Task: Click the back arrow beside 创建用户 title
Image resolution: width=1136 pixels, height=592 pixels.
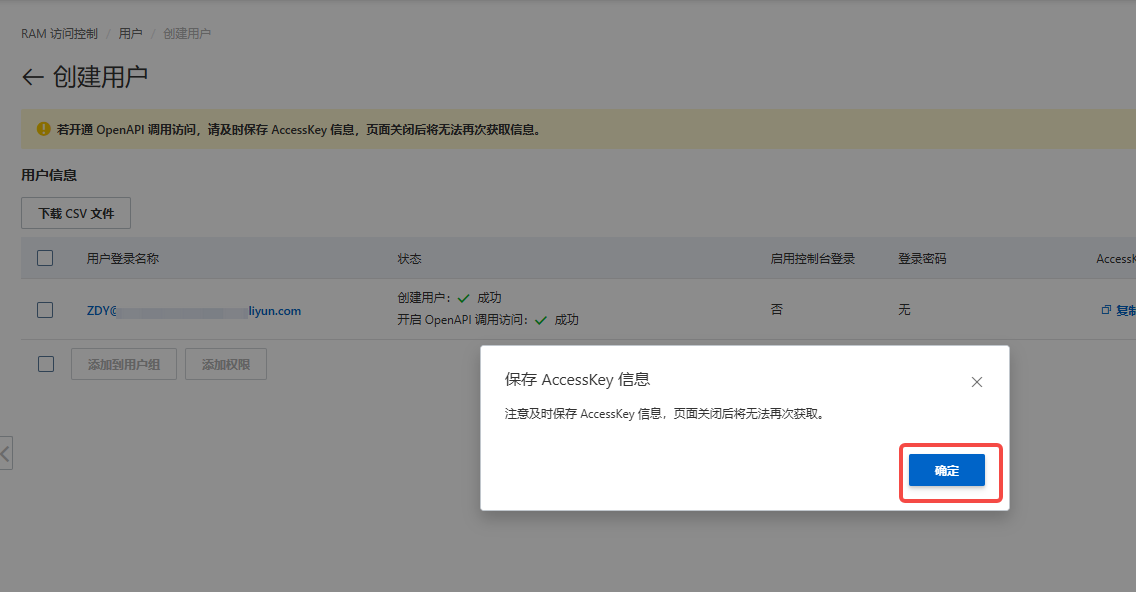Action: pyautogui.click(x=32, y=77)
